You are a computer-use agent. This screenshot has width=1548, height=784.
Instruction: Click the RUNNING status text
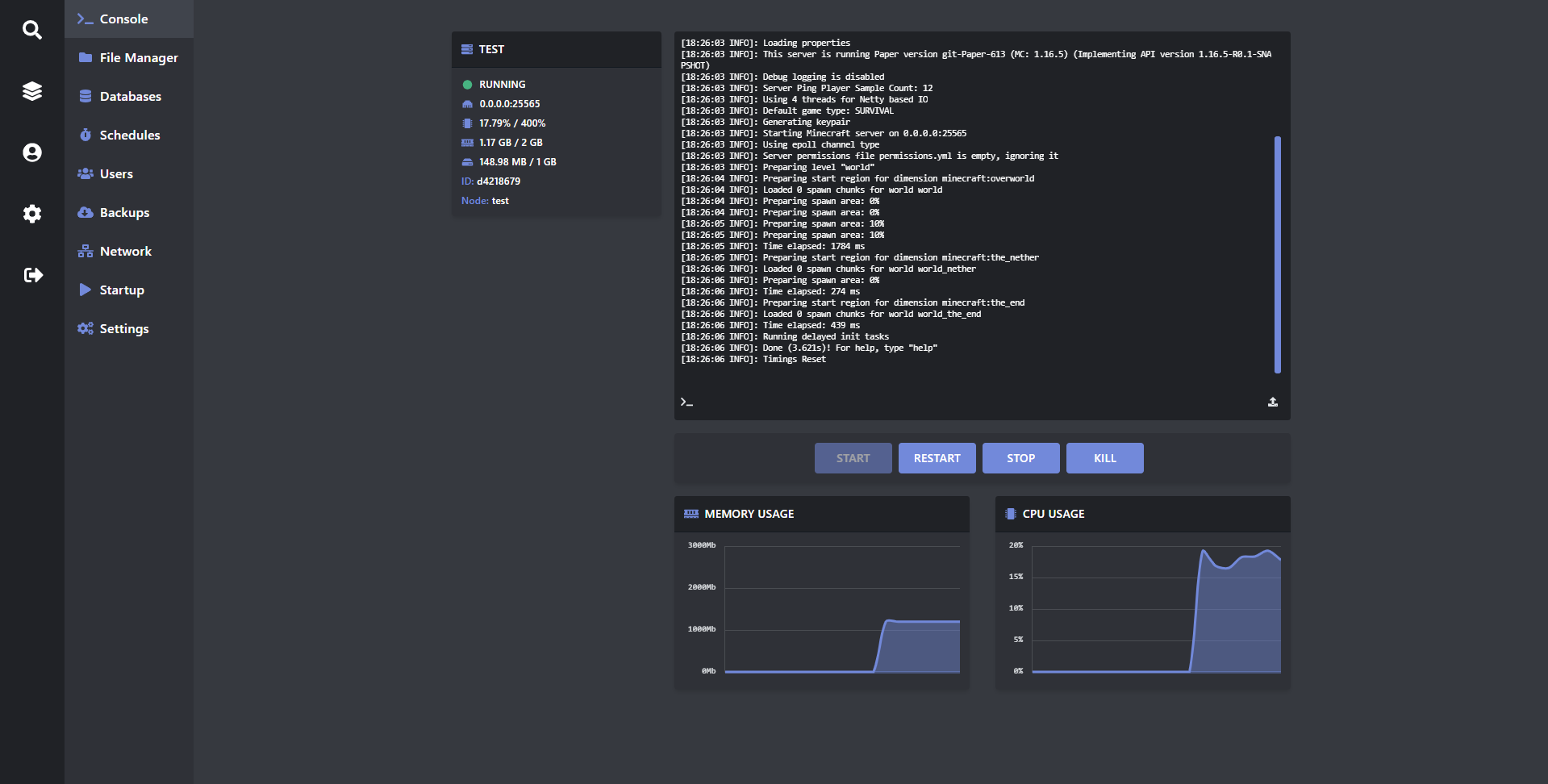[x=503, y=85]
